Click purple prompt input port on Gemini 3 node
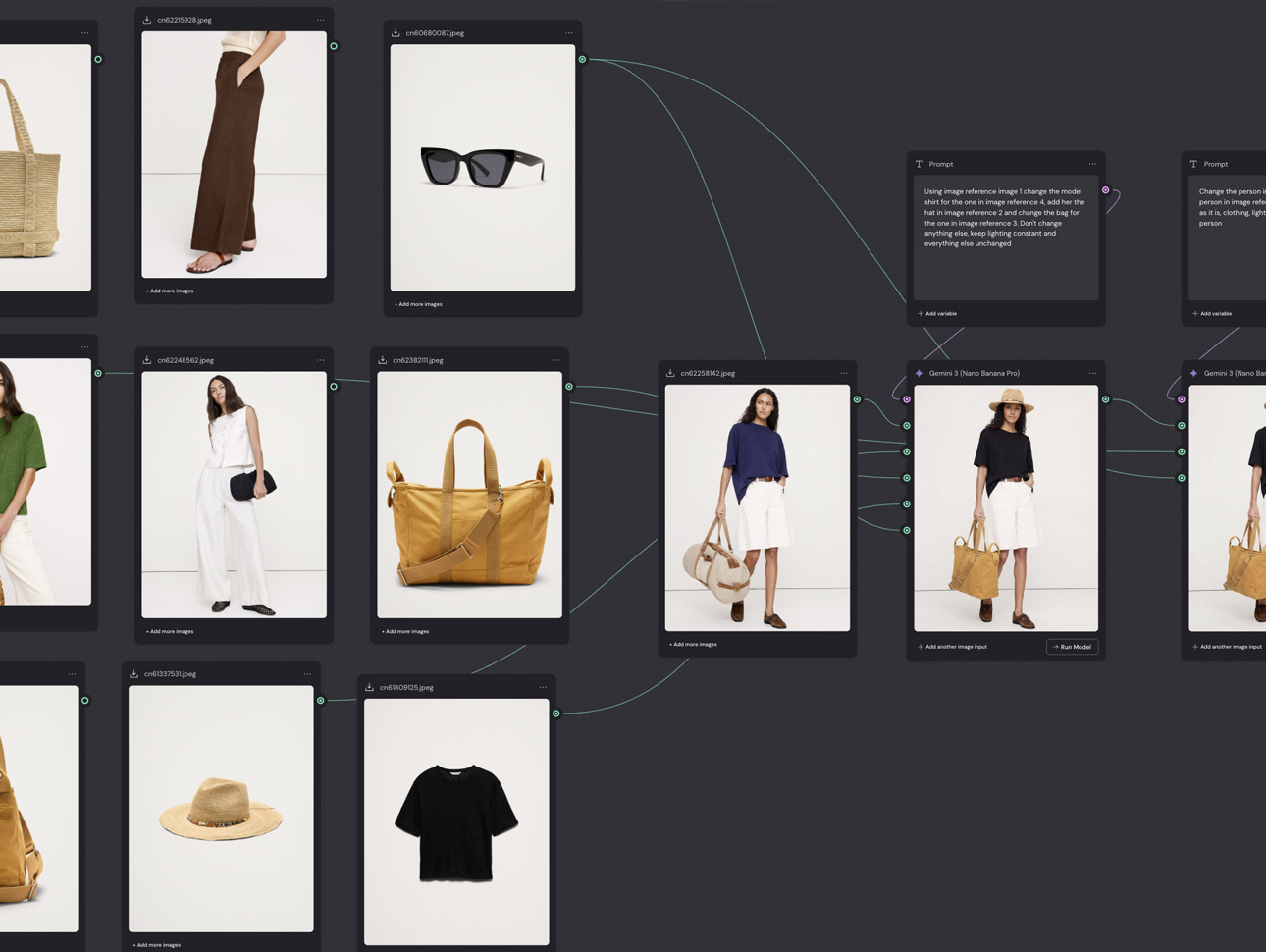Viewport: 1266px width, 952px height. 907,399
